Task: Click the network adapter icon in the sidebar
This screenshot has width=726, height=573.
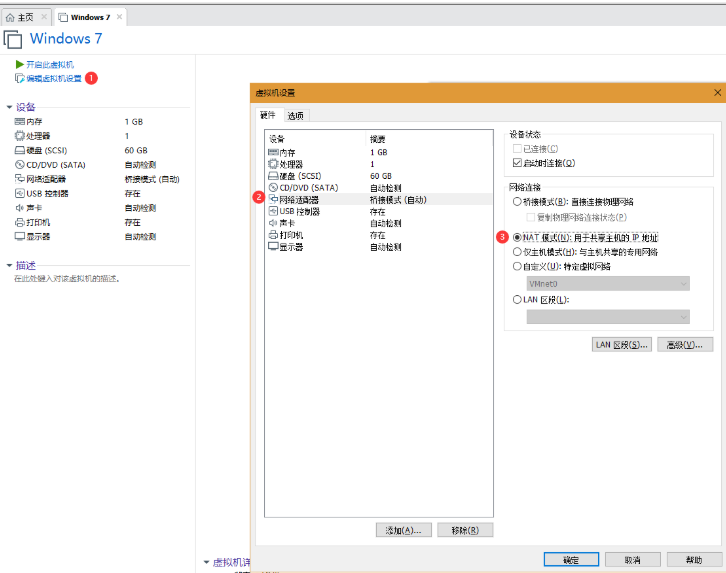Action: pyautogui.click(x=19, y=179)
